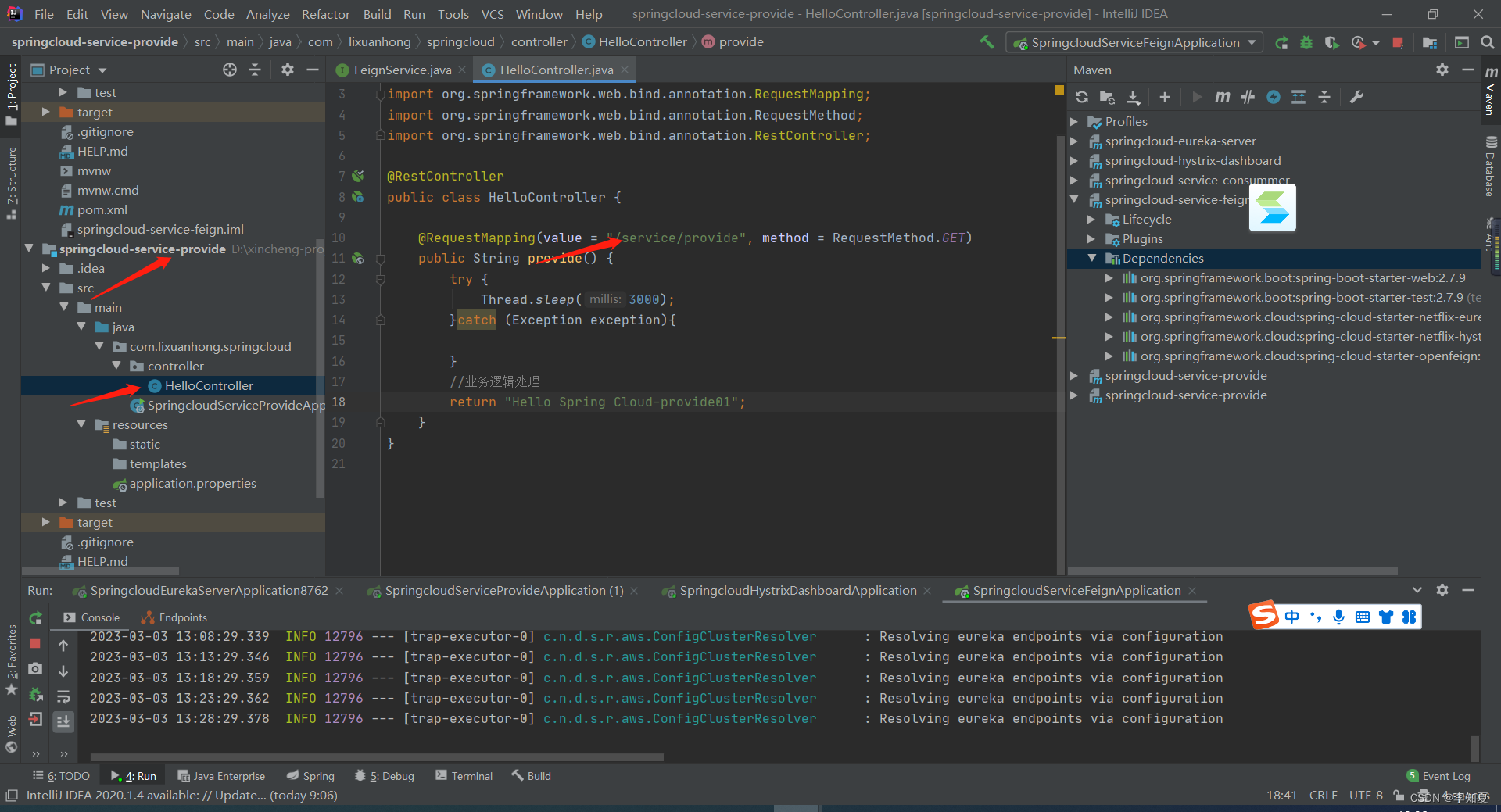Click Execute Maven Goal icon
Viewport: 1501px width, 812px height.
click(1222, 97)
